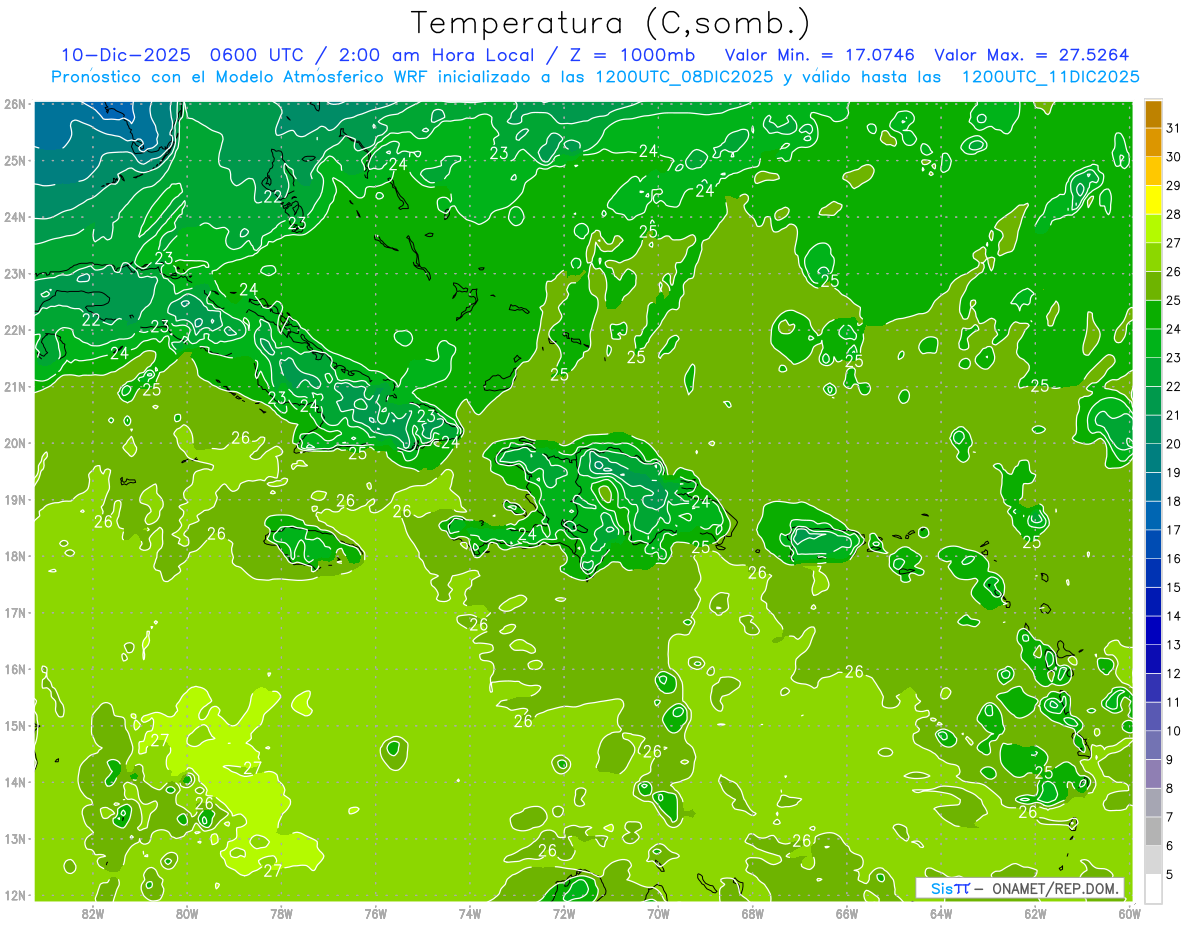Click the colorbar label "5"
Viewport: 1200px width, 927px height.
tap(1170, 874)
